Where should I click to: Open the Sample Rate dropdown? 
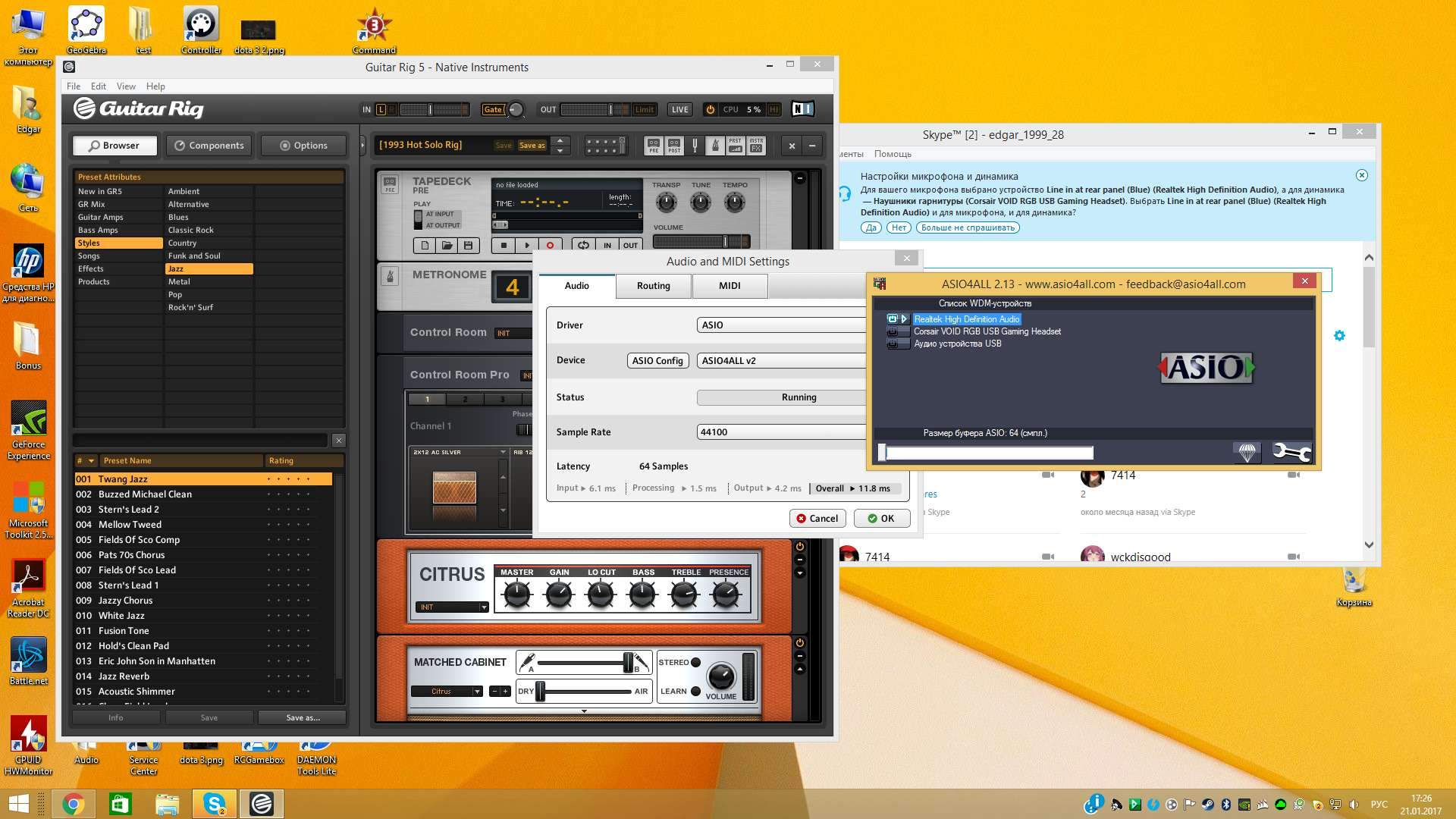click(x=781, y=432)
